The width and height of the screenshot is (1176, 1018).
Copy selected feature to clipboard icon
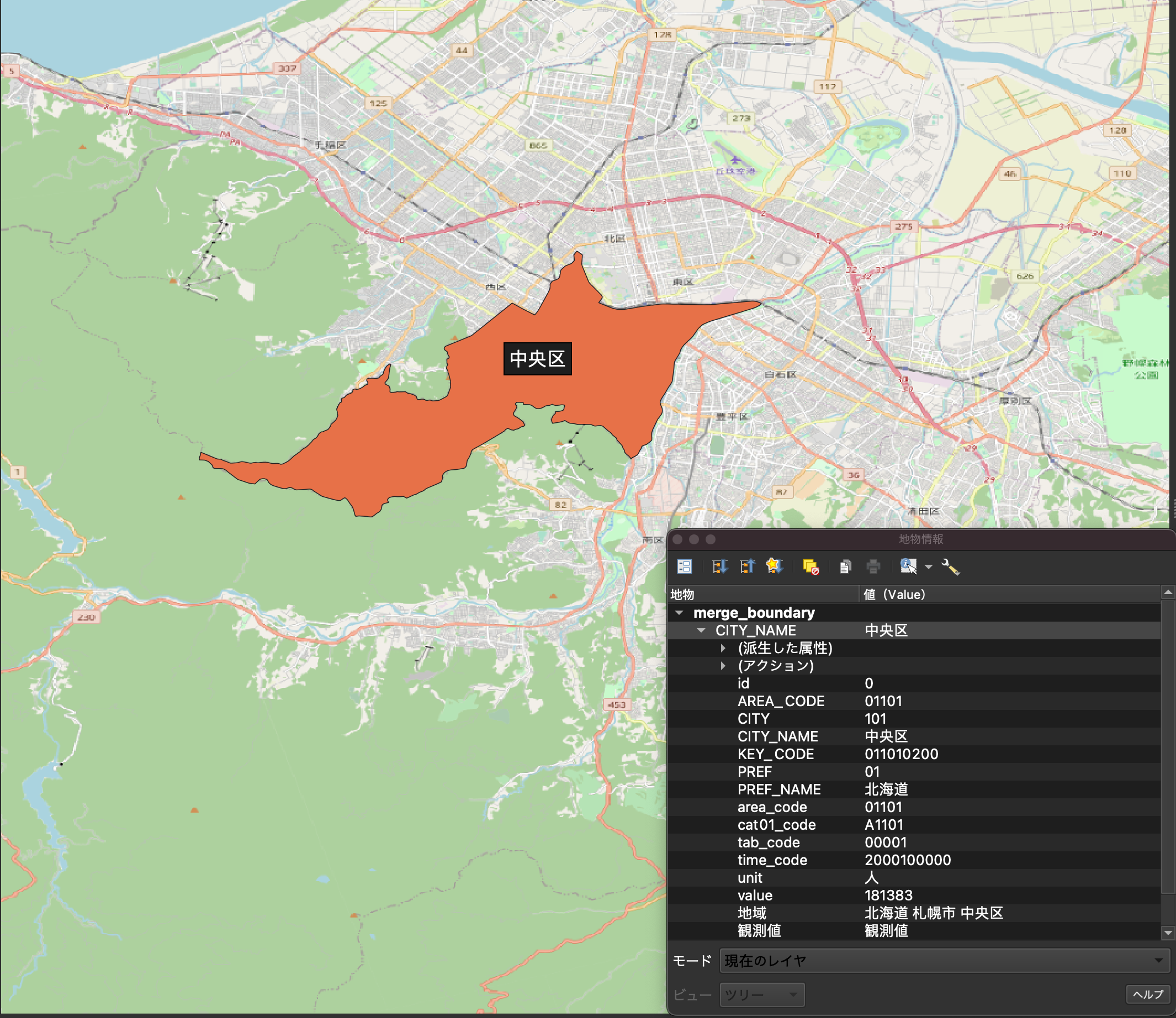(x=845, y=566)
